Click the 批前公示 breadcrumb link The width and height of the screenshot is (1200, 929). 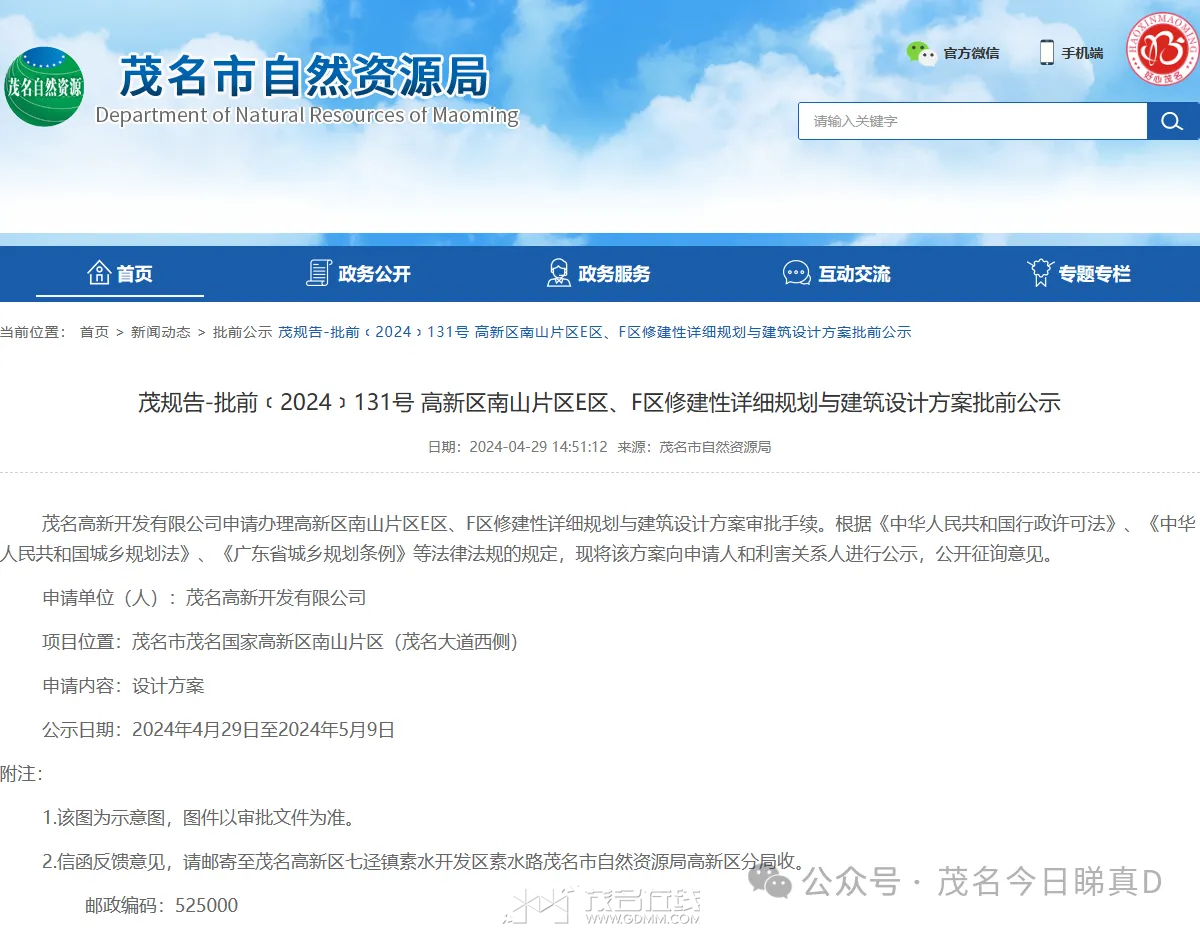242,332
